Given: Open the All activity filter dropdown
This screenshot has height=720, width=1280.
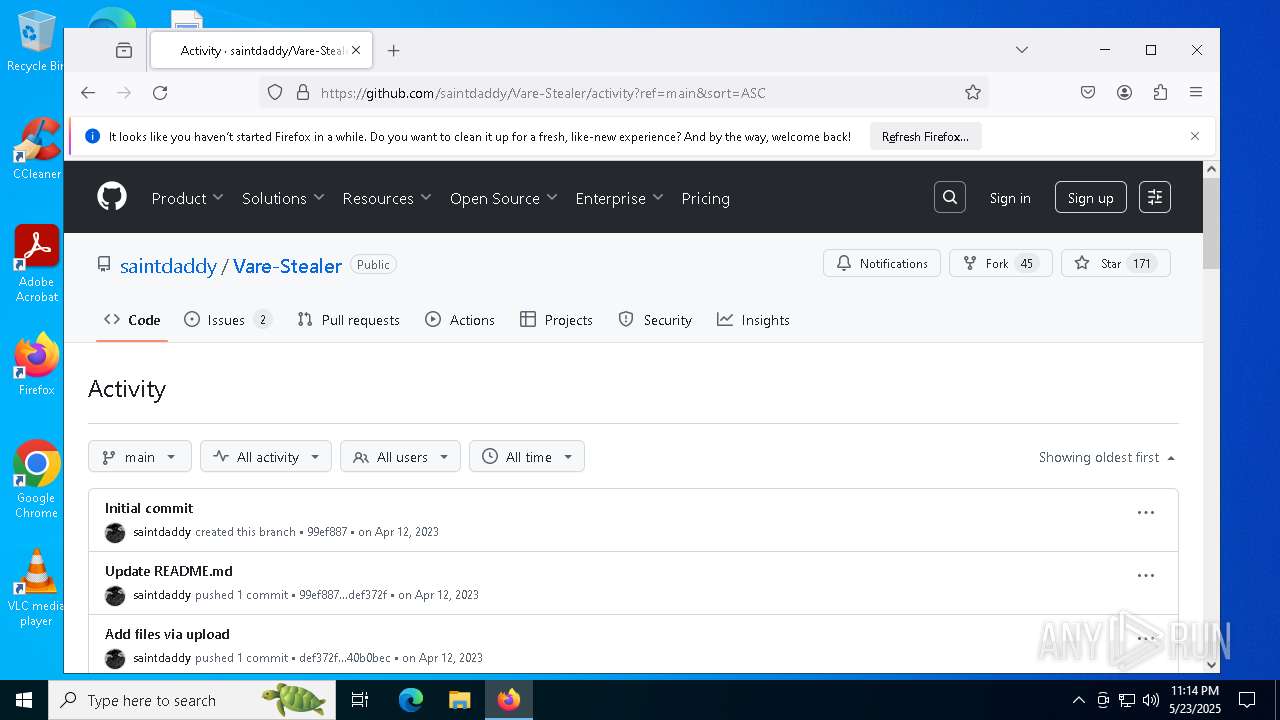Looking at the screenshot, I should coord(266,456).
